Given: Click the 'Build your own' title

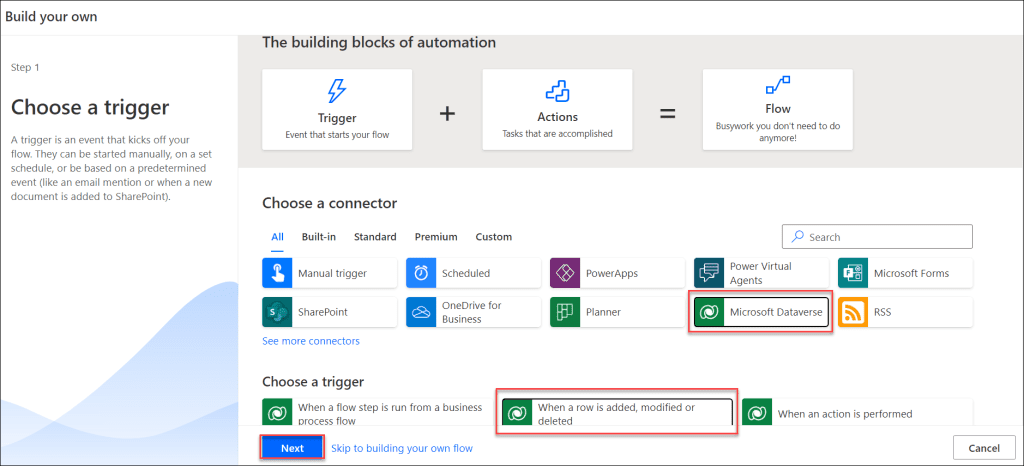Looking at the screenshot, I should (52, 17).
